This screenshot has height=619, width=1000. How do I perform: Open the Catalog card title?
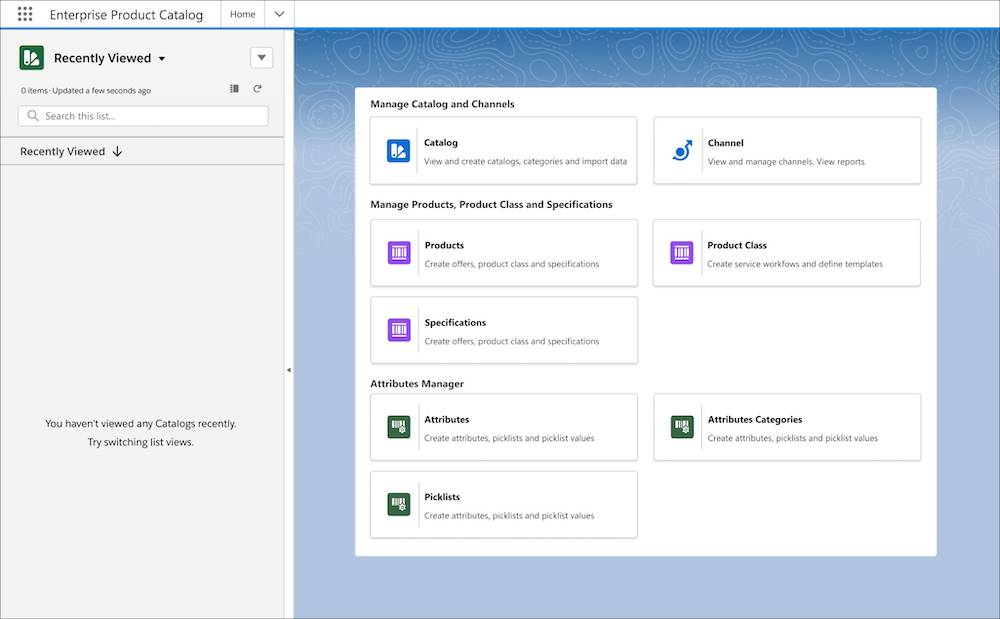(x=441, y=143)
